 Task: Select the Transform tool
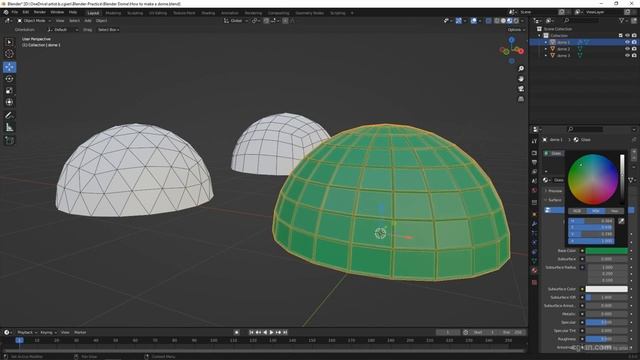9,102
